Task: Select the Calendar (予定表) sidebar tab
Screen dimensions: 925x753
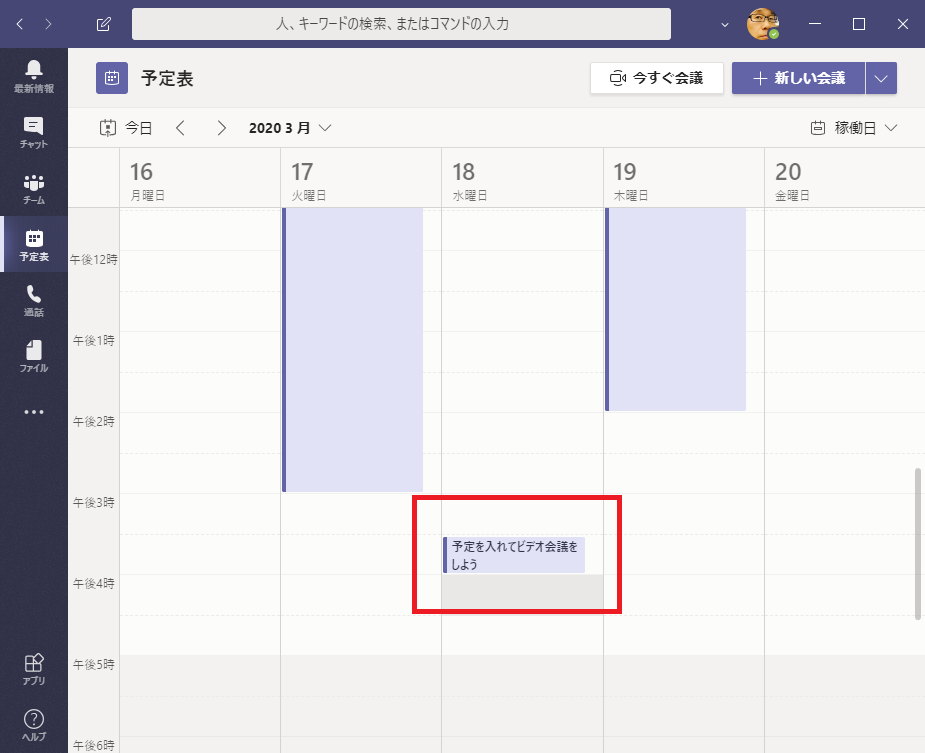Action: coord(34,244)
